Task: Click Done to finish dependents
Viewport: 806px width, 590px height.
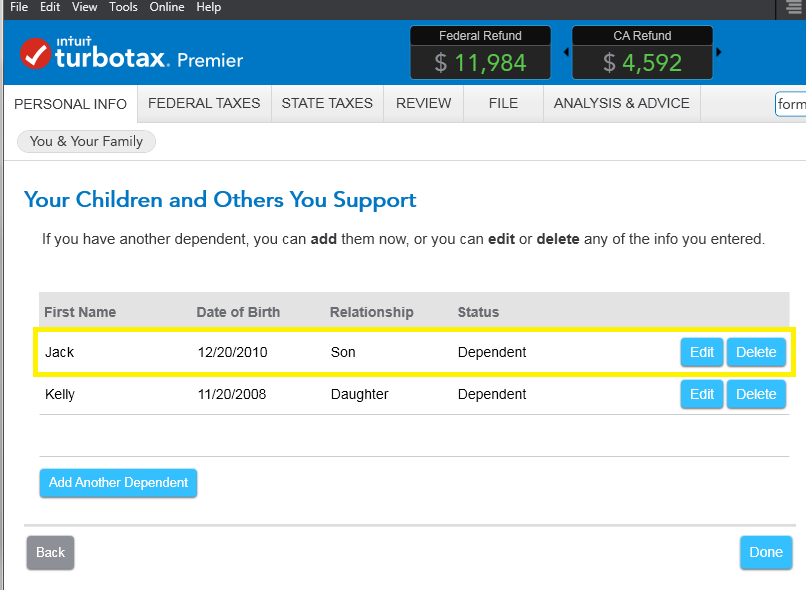Action: (x=766, y=552)
